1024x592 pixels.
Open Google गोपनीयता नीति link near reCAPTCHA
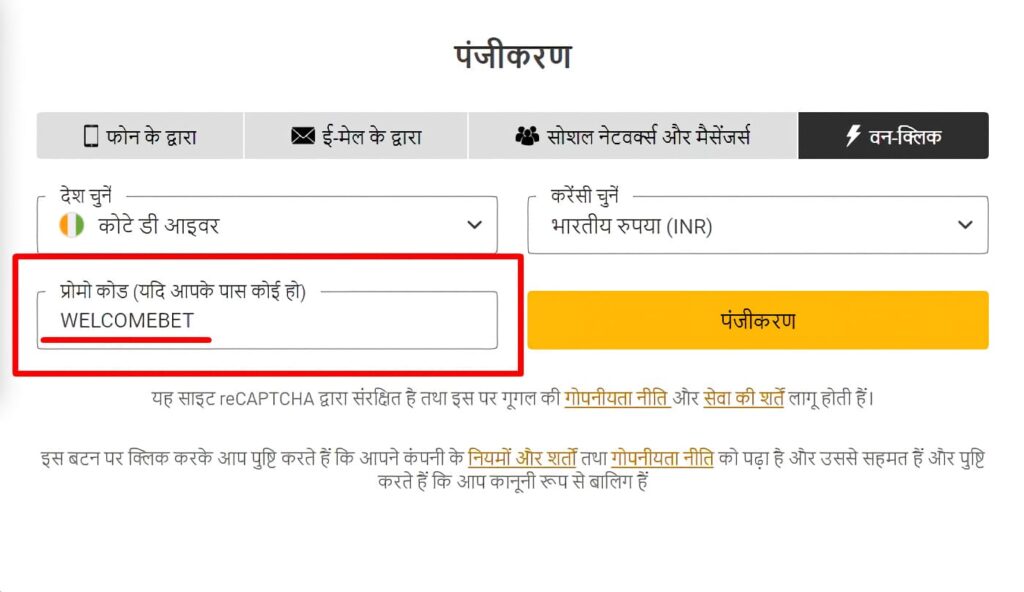point(617,398)
